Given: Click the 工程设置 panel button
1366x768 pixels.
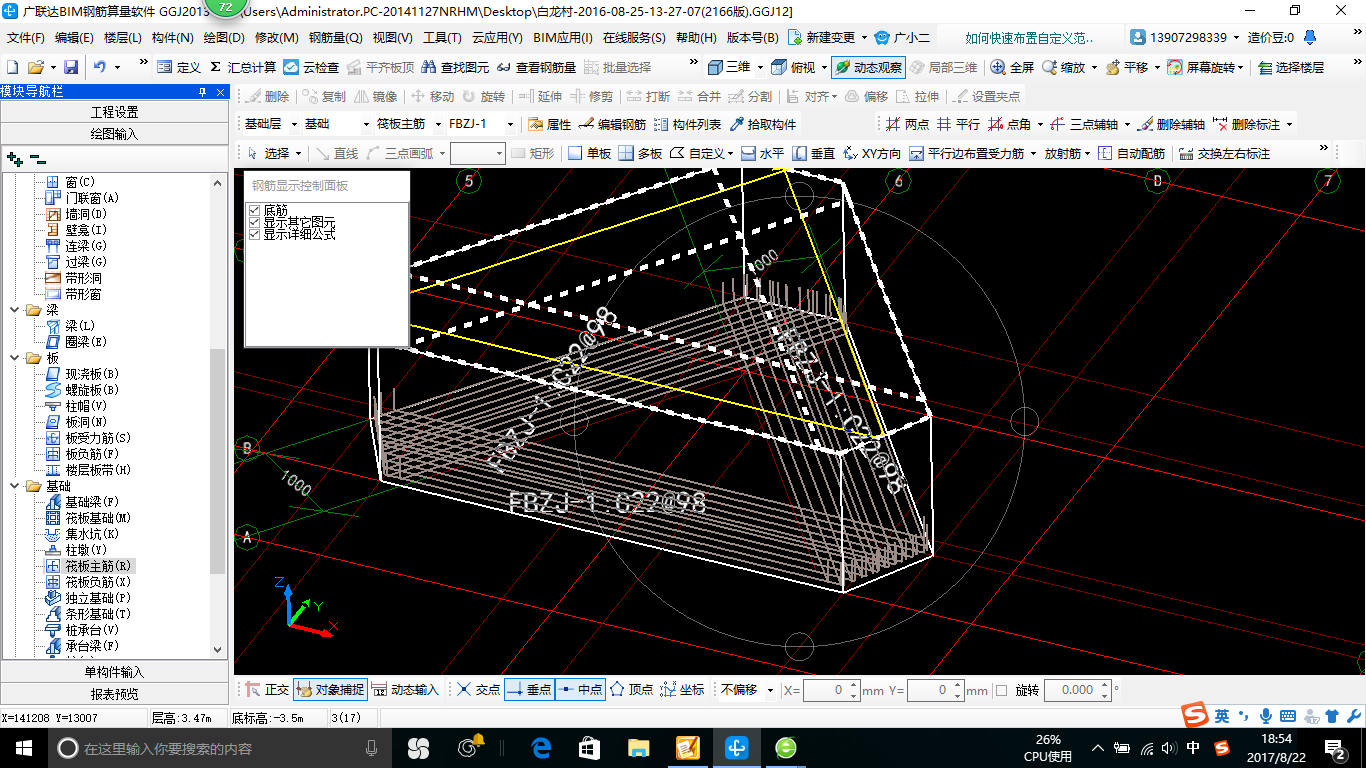Looking at the screenshot, I should pyautogui.click(x=115, y=112).
